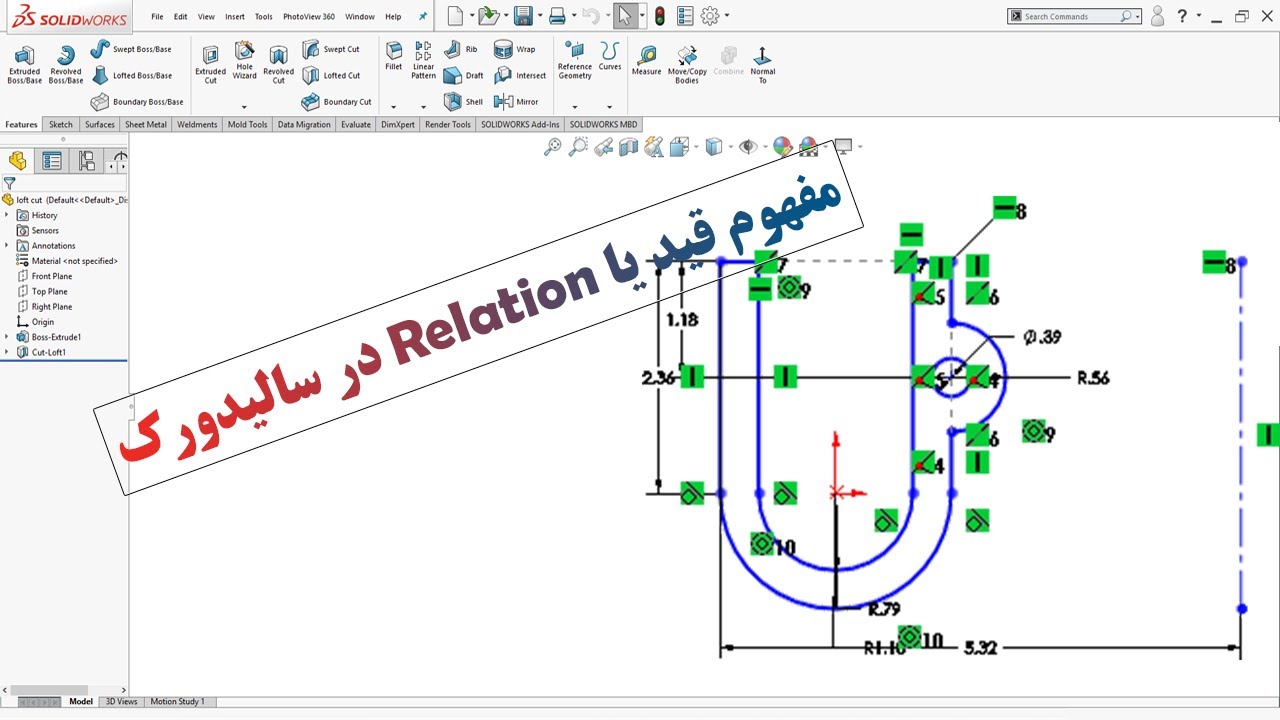Switch to the Evaluate tab
This screenshot has height=720, width=1280.
coord(356,125)
